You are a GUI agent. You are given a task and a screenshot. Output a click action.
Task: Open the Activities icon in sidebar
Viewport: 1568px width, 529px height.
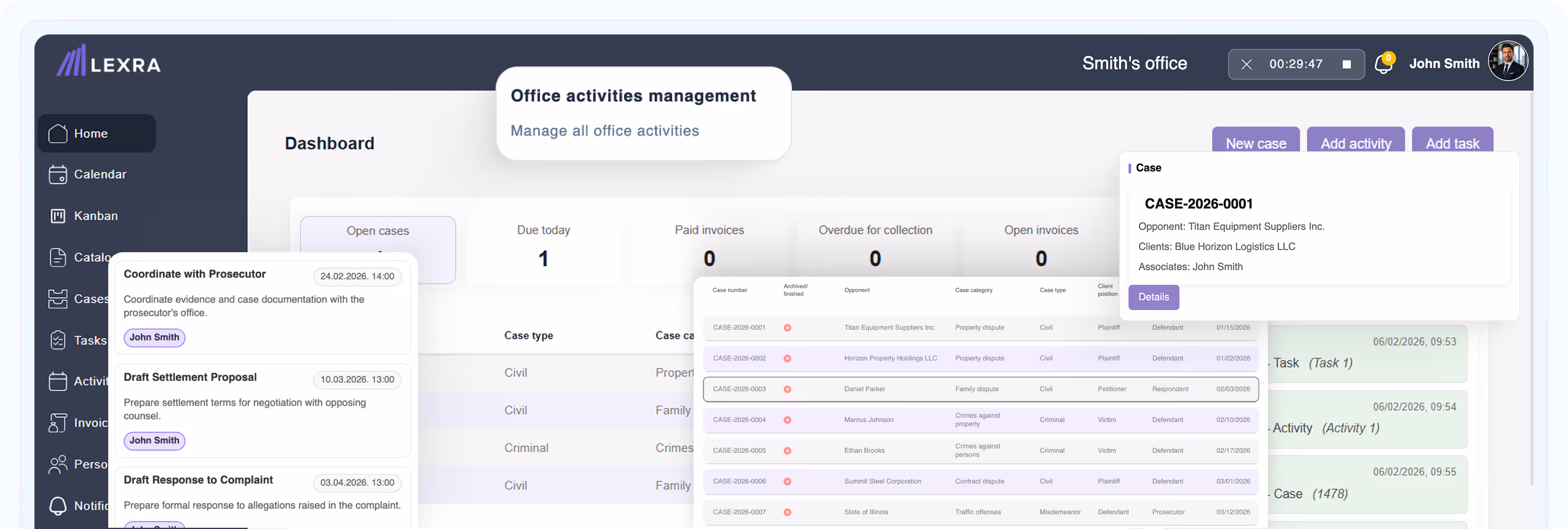click(58, 381)
